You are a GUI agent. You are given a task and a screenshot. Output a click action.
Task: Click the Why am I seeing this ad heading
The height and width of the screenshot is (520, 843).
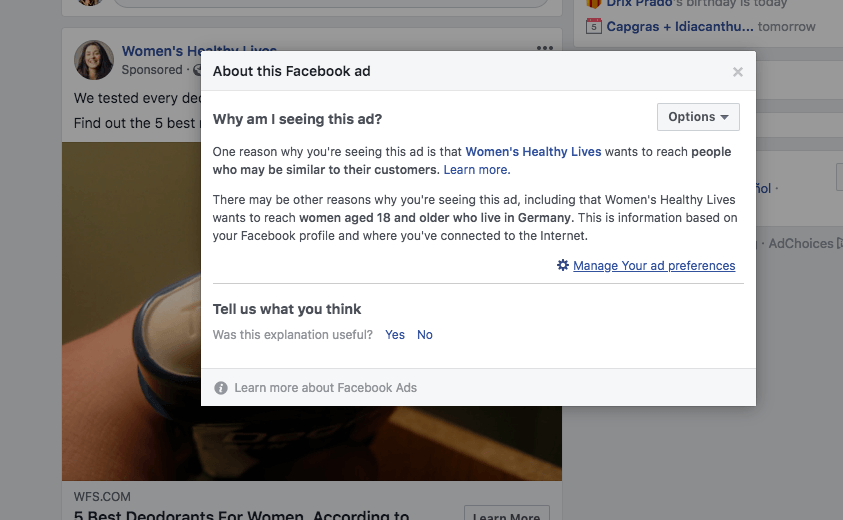click(297, 119)
